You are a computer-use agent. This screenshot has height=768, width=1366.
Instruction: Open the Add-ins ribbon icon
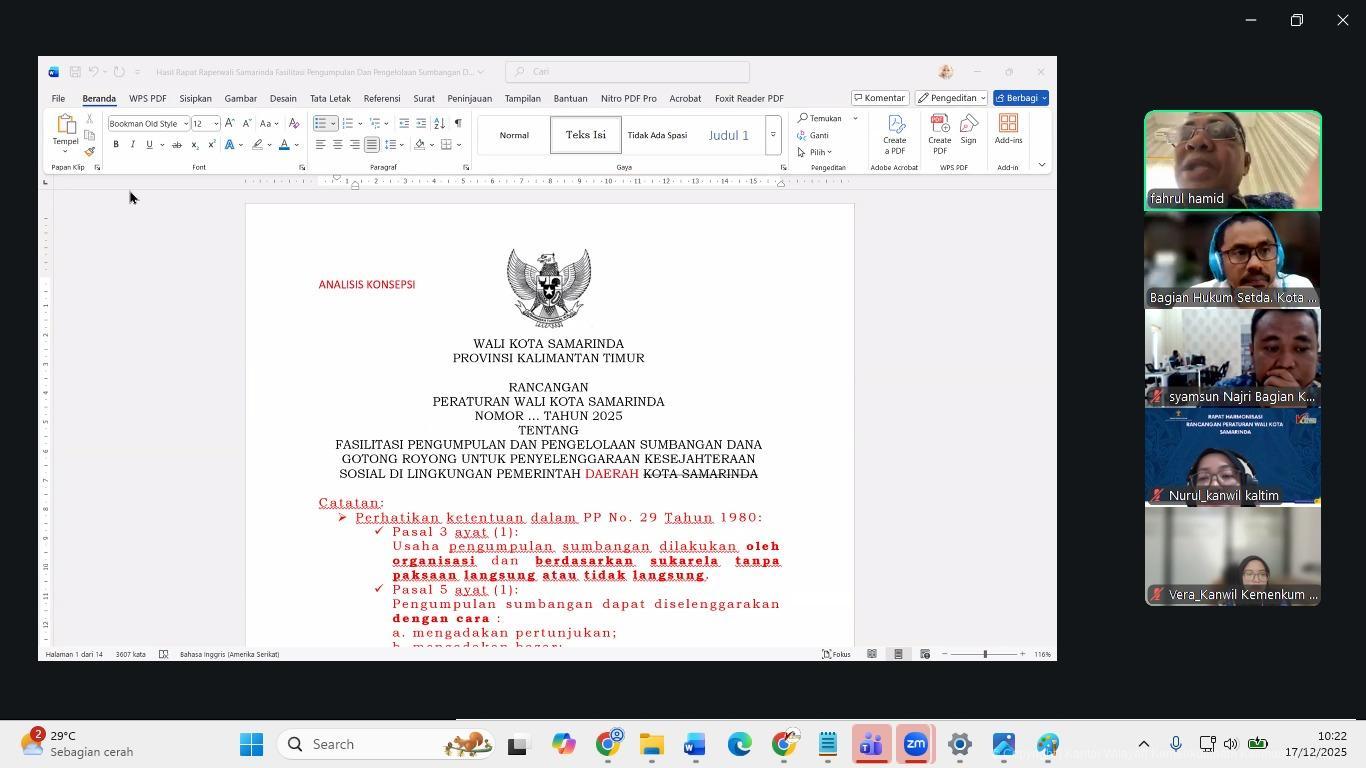(x=1008, y=129)
